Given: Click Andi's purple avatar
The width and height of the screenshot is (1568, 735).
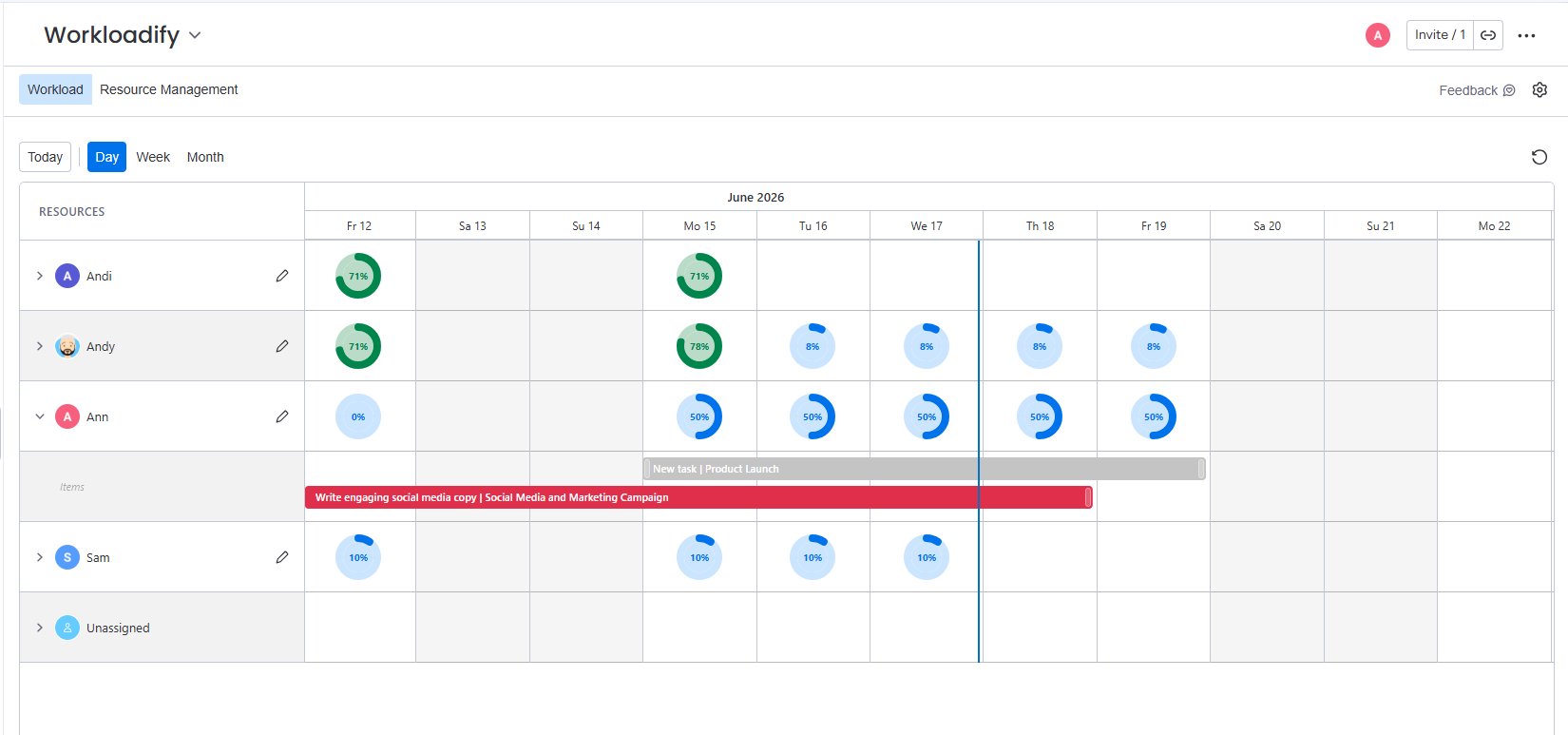Looking at the screenshot, I should coord(67,276).
